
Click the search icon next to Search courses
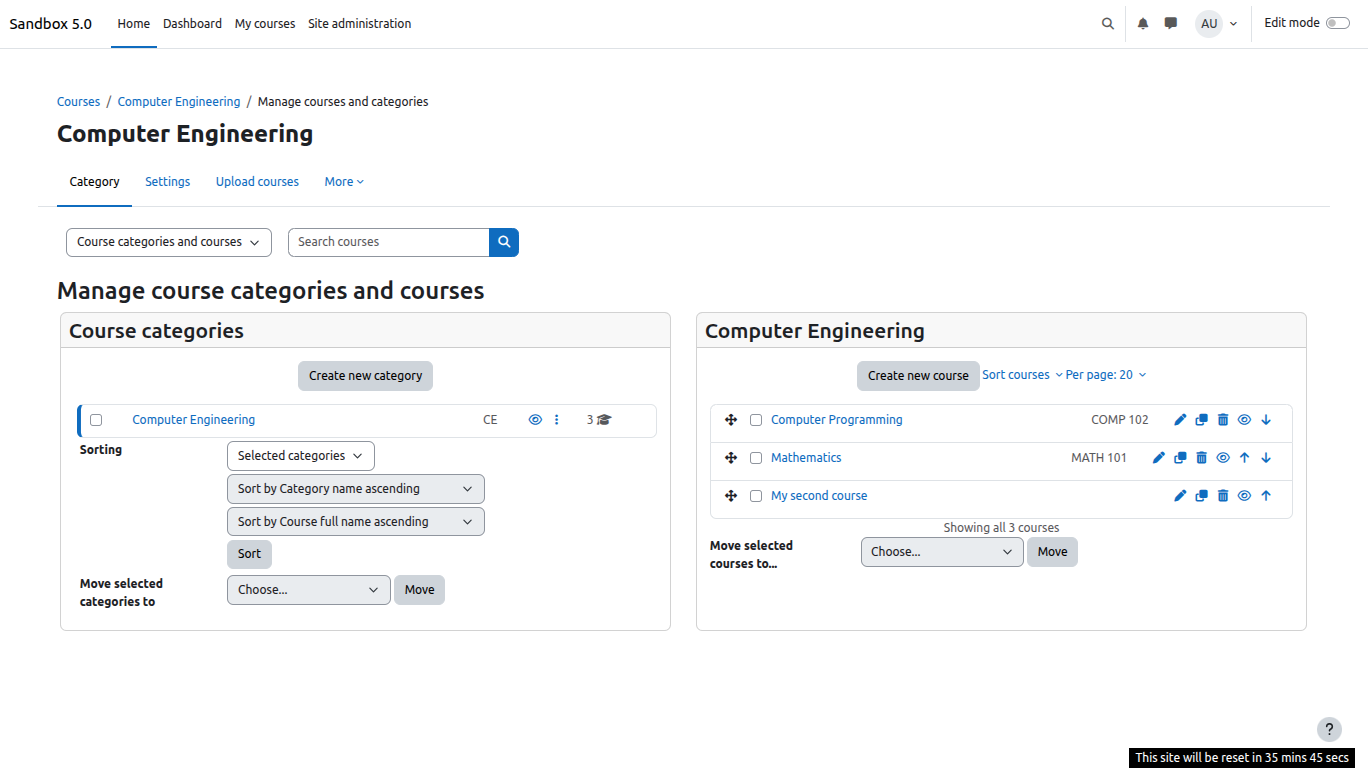click(504, 242)
